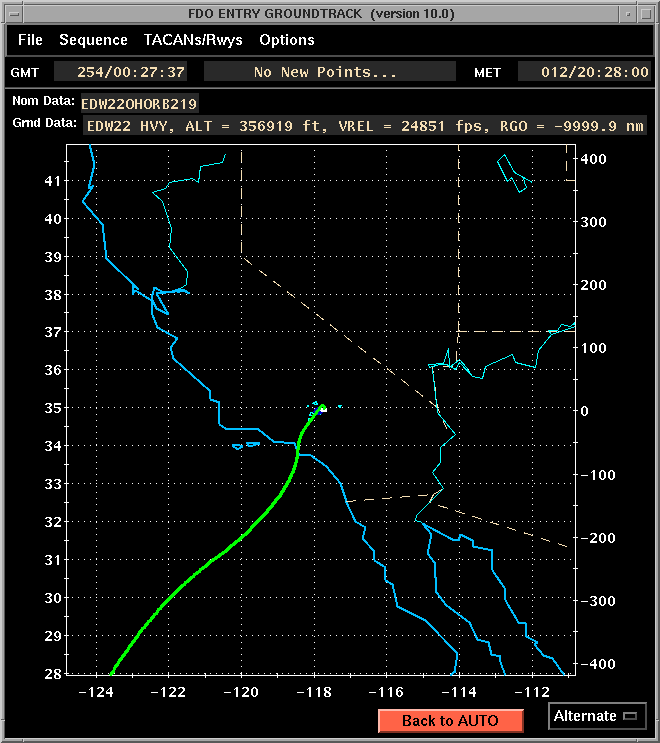Open the Sequence menu
Screen dimensions: 660x743
pos(93,40)
